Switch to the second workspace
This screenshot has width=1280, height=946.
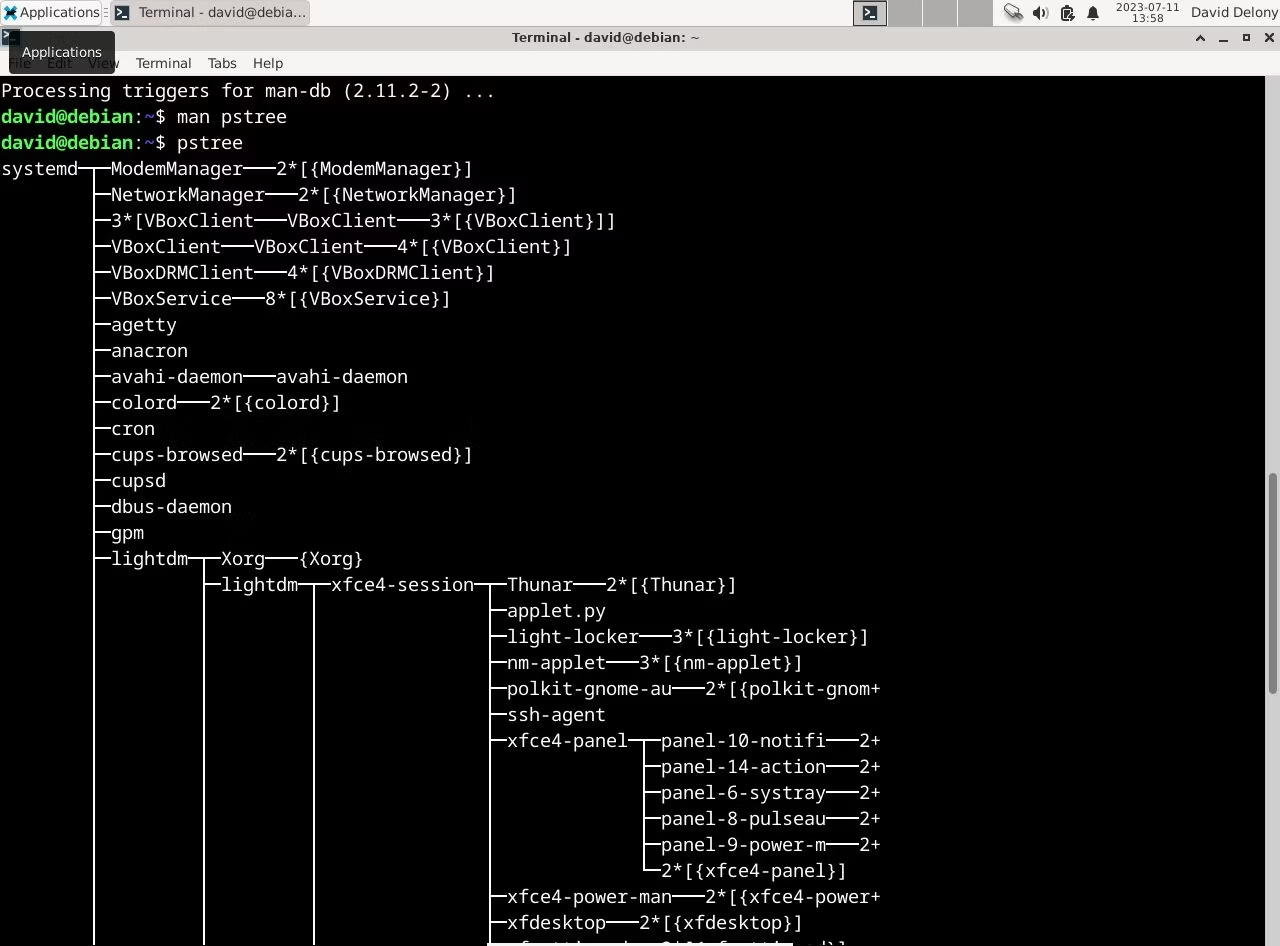click(x=904, y=12)
